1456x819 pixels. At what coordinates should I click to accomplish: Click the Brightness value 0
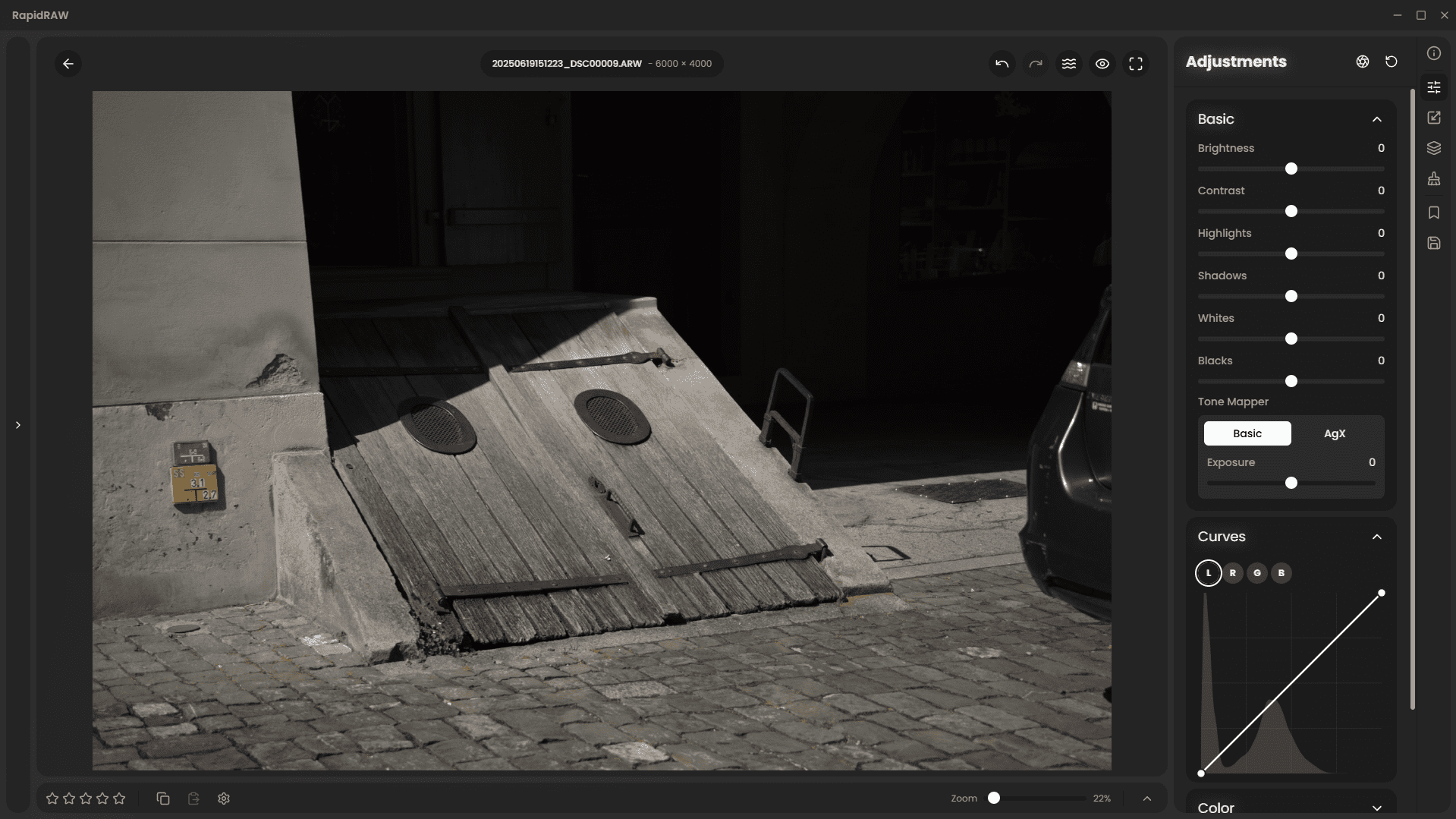point(1381,148)
